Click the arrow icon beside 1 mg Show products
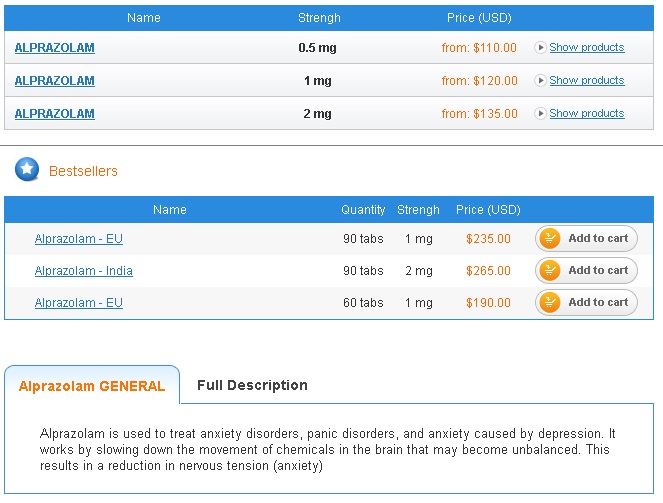Viewport: 663px width, 503px height. pos(541,80)
